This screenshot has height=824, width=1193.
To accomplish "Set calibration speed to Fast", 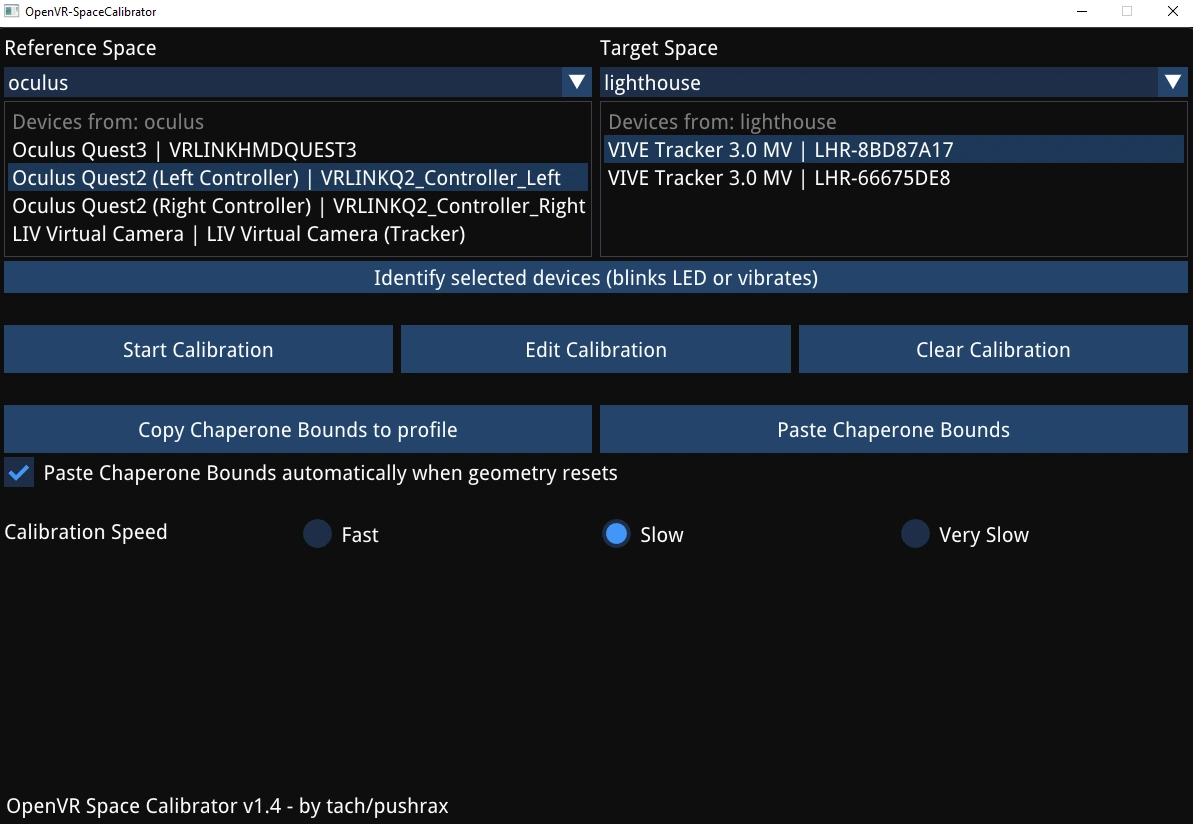I will (x=317, y=534).
